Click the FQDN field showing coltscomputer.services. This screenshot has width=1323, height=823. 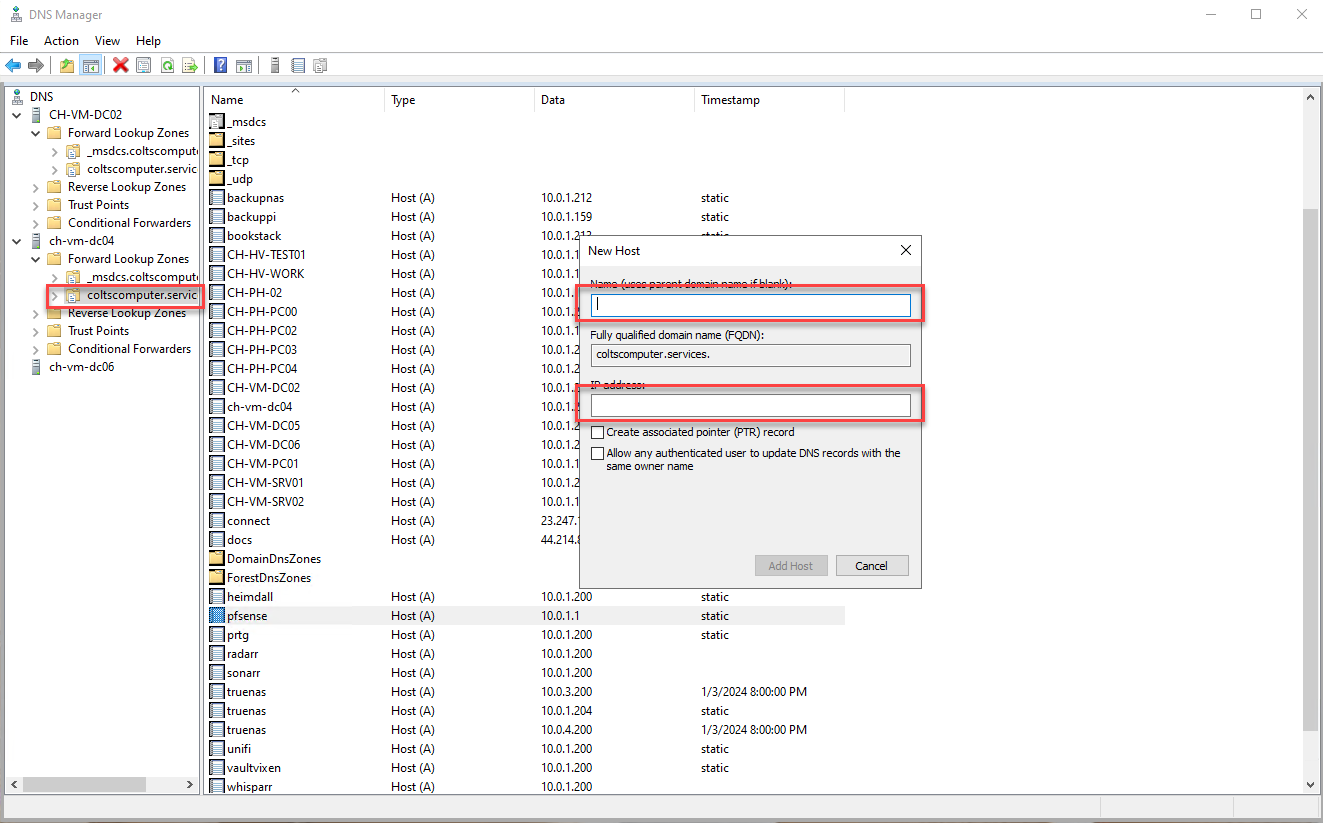tap(751, 355)
